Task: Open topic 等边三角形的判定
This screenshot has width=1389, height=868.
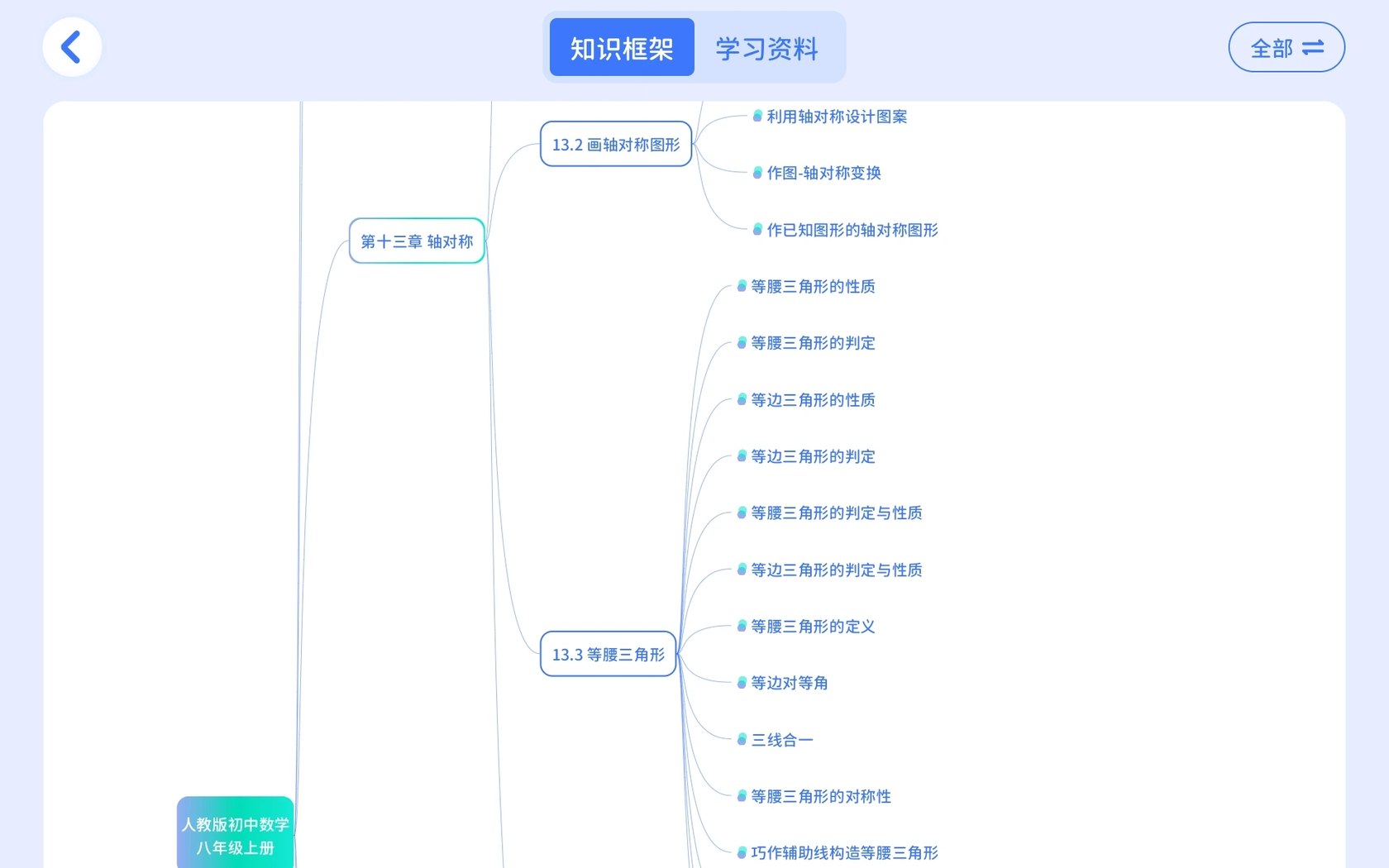Action: coord(813,456)
